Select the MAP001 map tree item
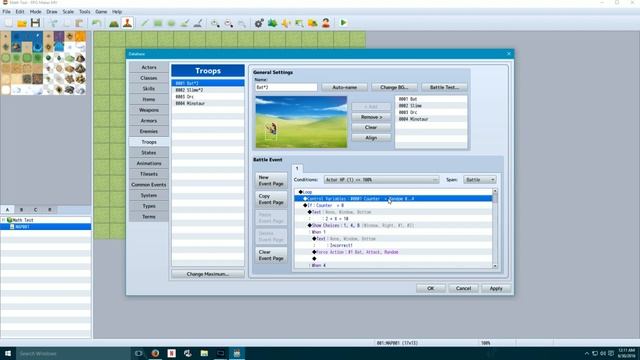This screenshot has height=360, width=640. [x=46, y=227]
